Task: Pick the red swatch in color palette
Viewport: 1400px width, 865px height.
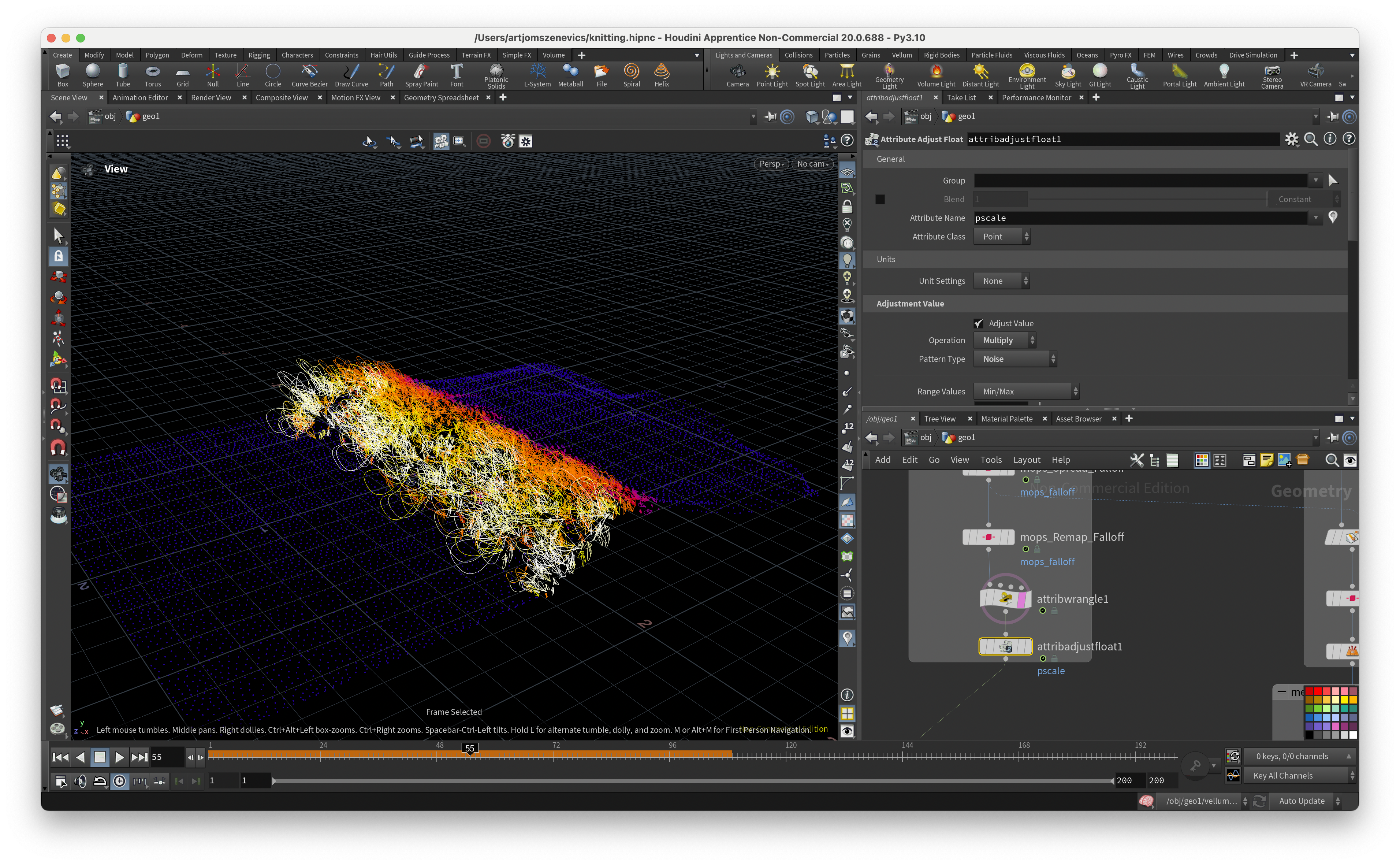Action: click(x=1318, y=691)
